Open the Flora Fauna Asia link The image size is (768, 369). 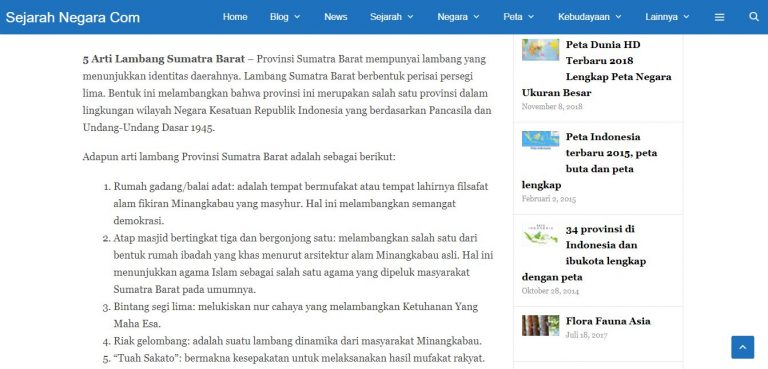(608, 321)
